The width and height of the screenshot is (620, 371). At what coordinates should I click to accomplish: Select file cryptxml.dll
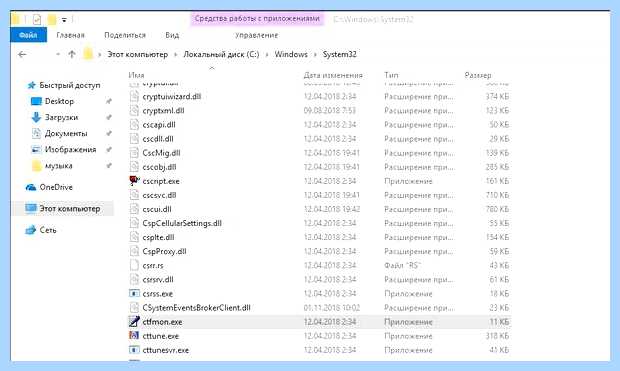click(163, 111)
